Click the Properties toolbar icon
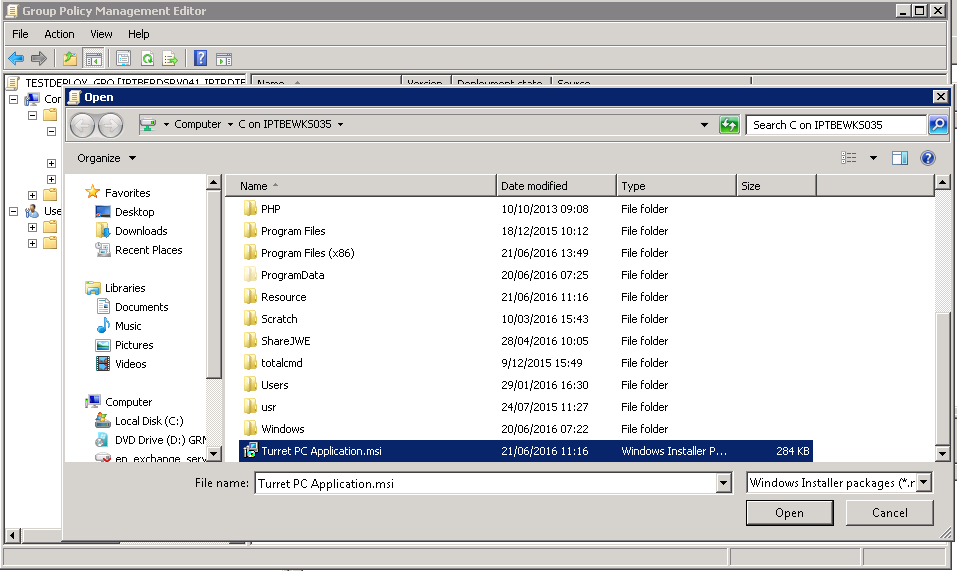The image size is (957, 571). (123, 59)
